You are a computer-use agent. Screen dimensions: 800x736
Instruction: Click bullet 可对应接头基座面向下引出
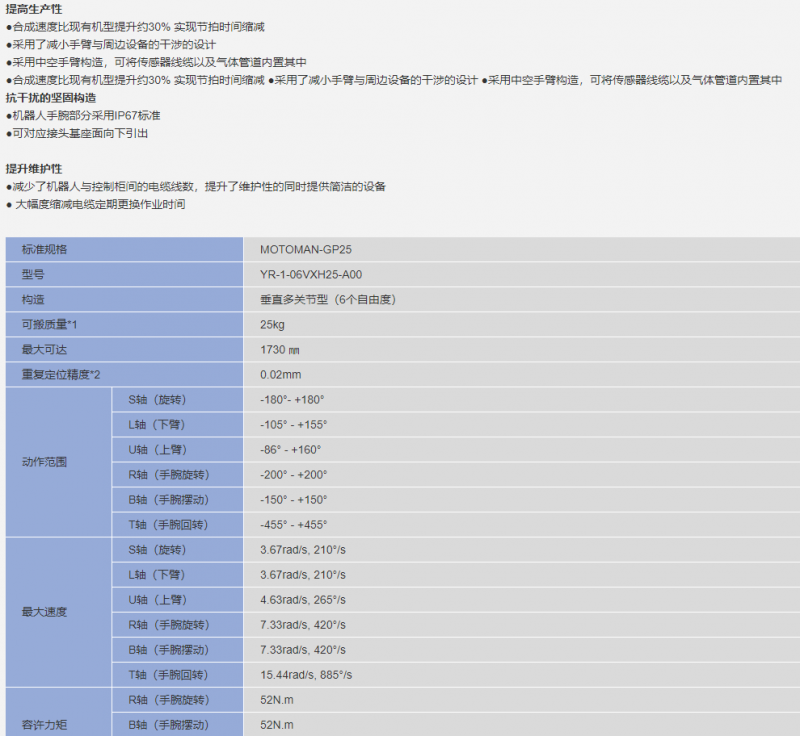[x=77, y=134]
